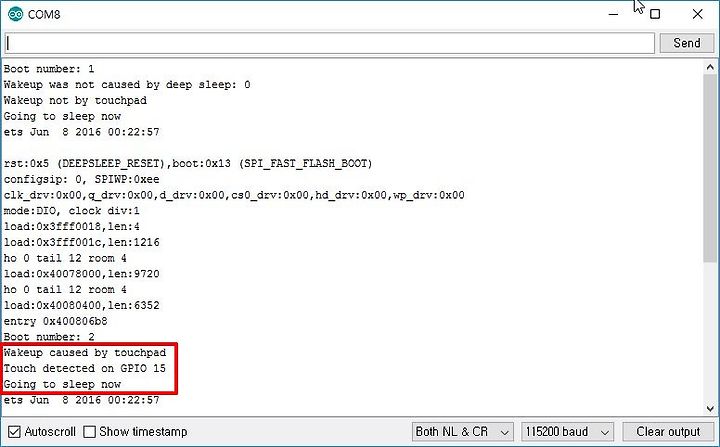Viewport: 720px width, 447px height.
Task: Click the 'Boot number: 1' line
Action: [49, 69]
